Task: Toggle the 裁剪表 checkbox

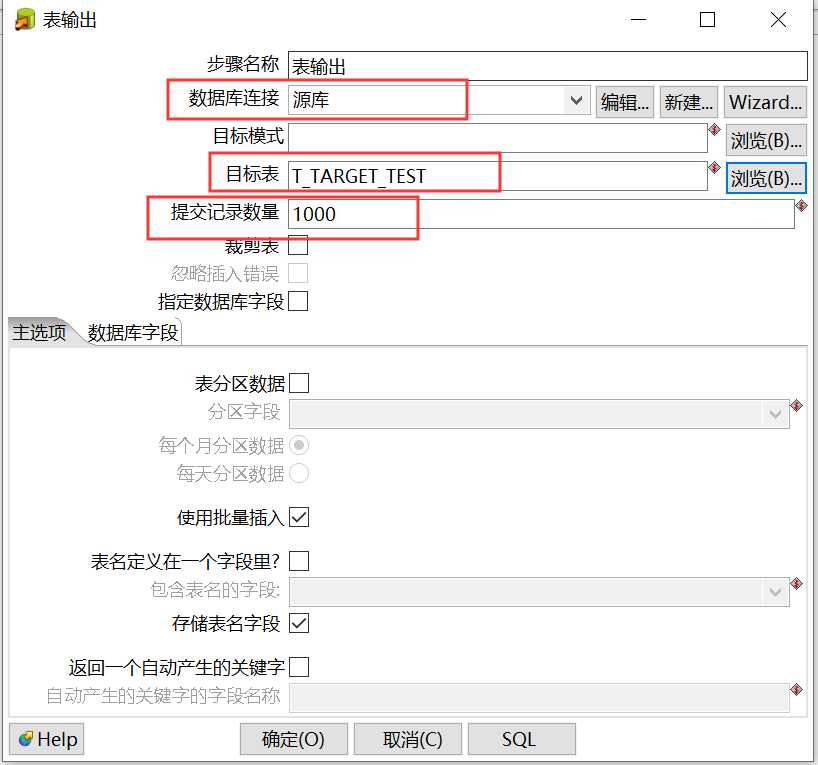Action: click(298, 245)
